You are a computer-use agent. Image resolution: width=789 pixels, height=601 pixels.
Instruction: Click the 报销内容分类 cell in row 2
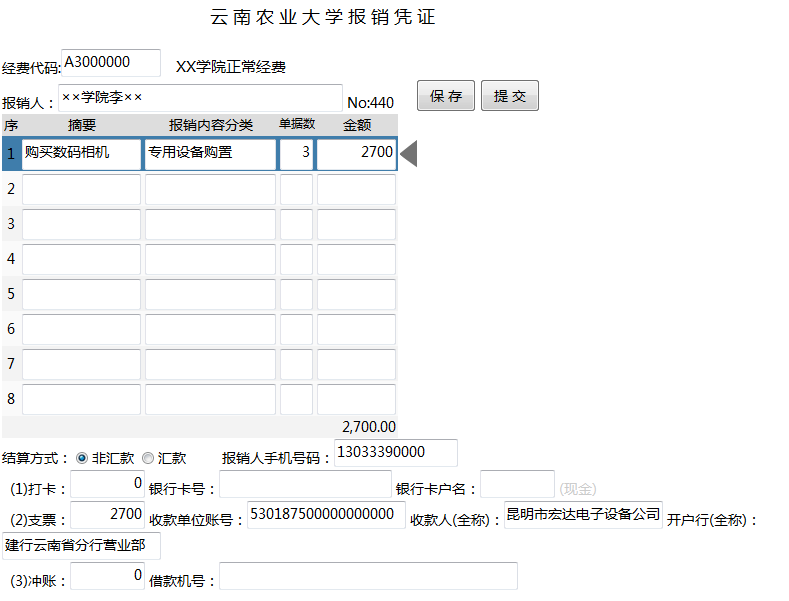(210, 189)
